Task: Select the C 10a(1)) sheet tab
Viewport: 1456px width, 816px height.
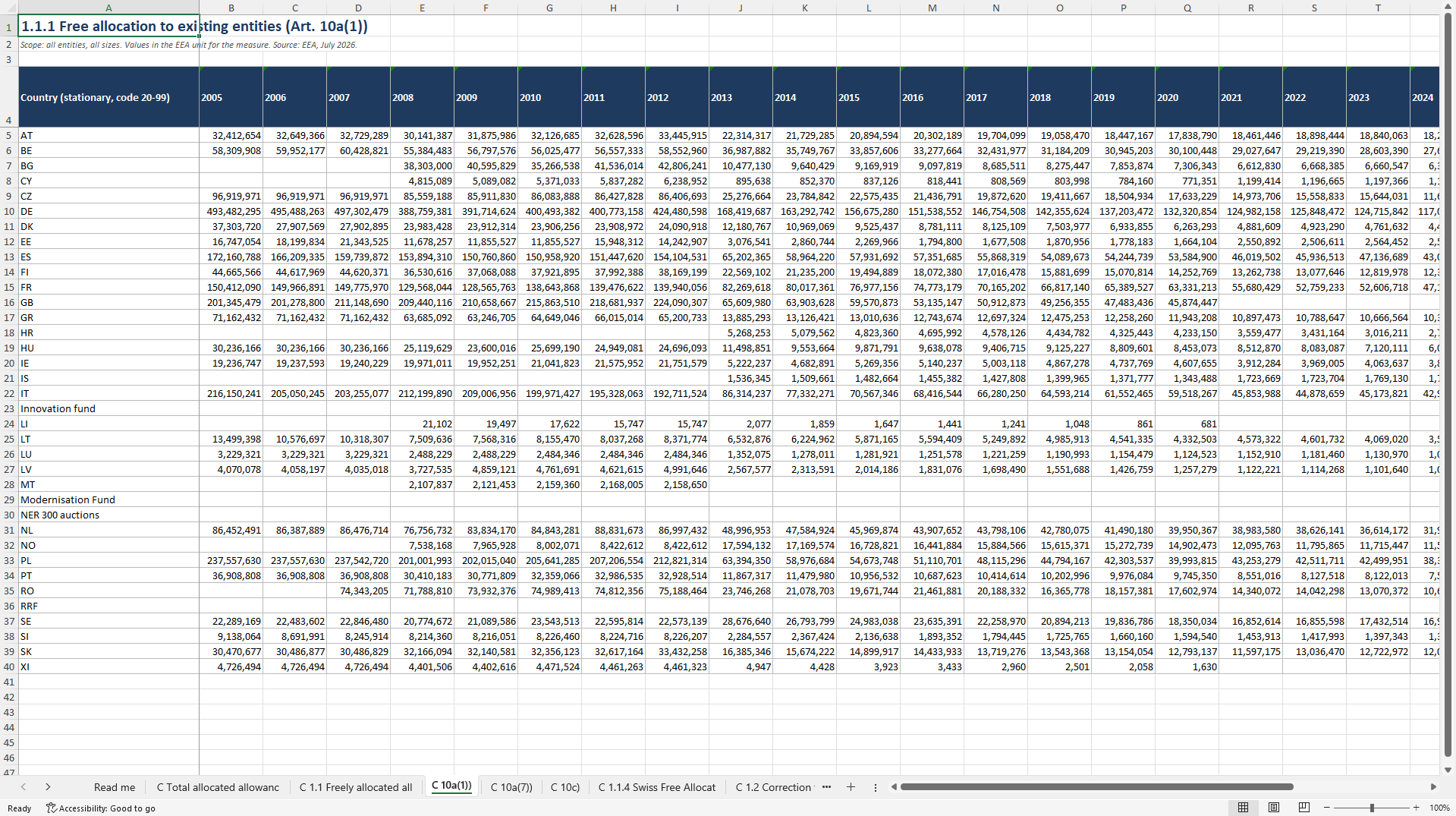Action: pyautogui.click(x=451, y=786)
